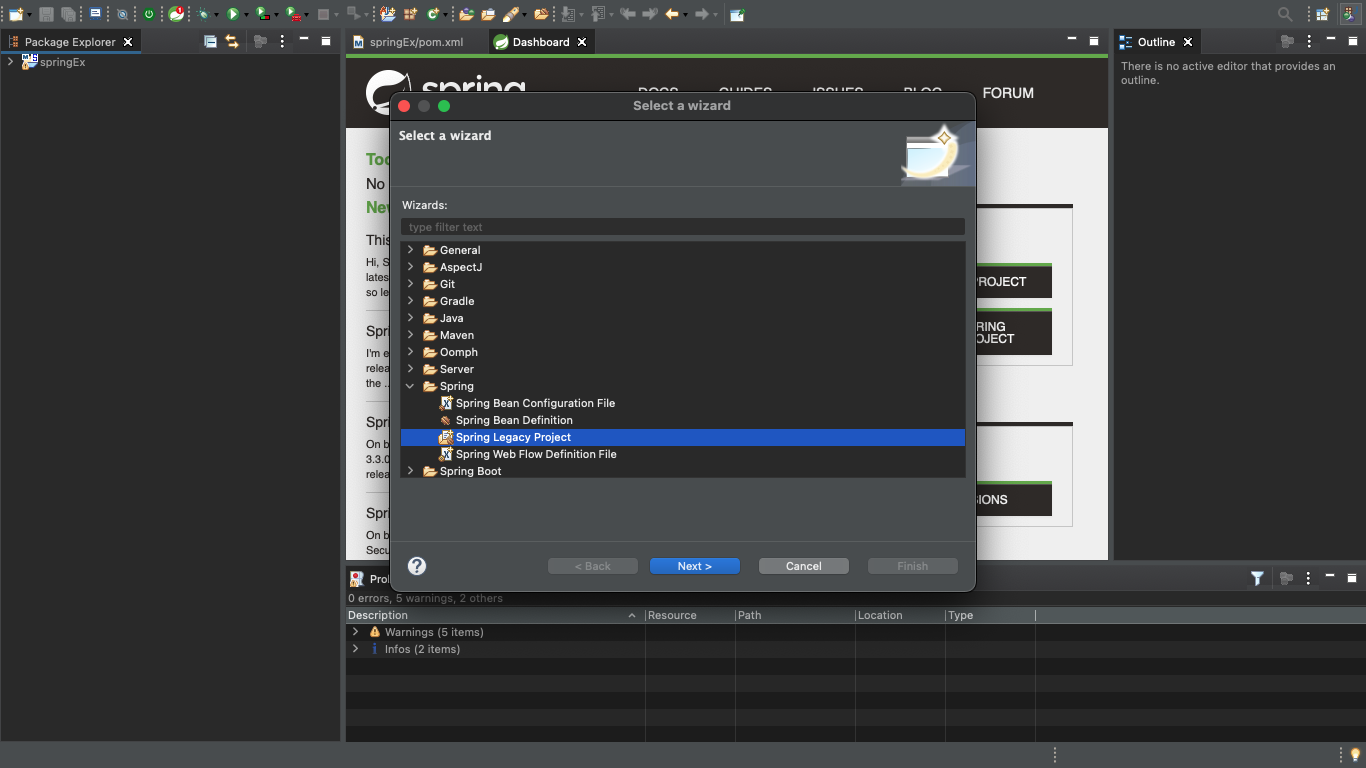
Task: Click the Location column header
Action: [900, 615]
